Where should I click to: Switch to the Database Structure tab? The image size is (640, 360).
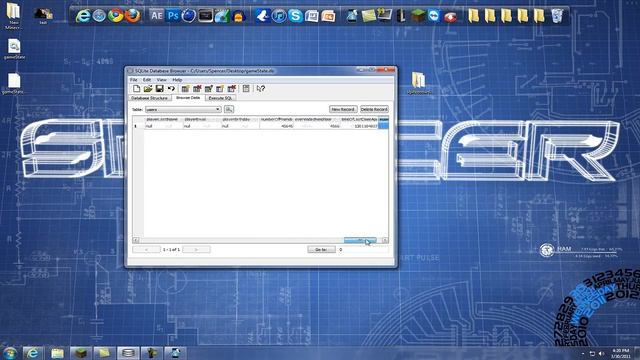(x=149, y=98)
